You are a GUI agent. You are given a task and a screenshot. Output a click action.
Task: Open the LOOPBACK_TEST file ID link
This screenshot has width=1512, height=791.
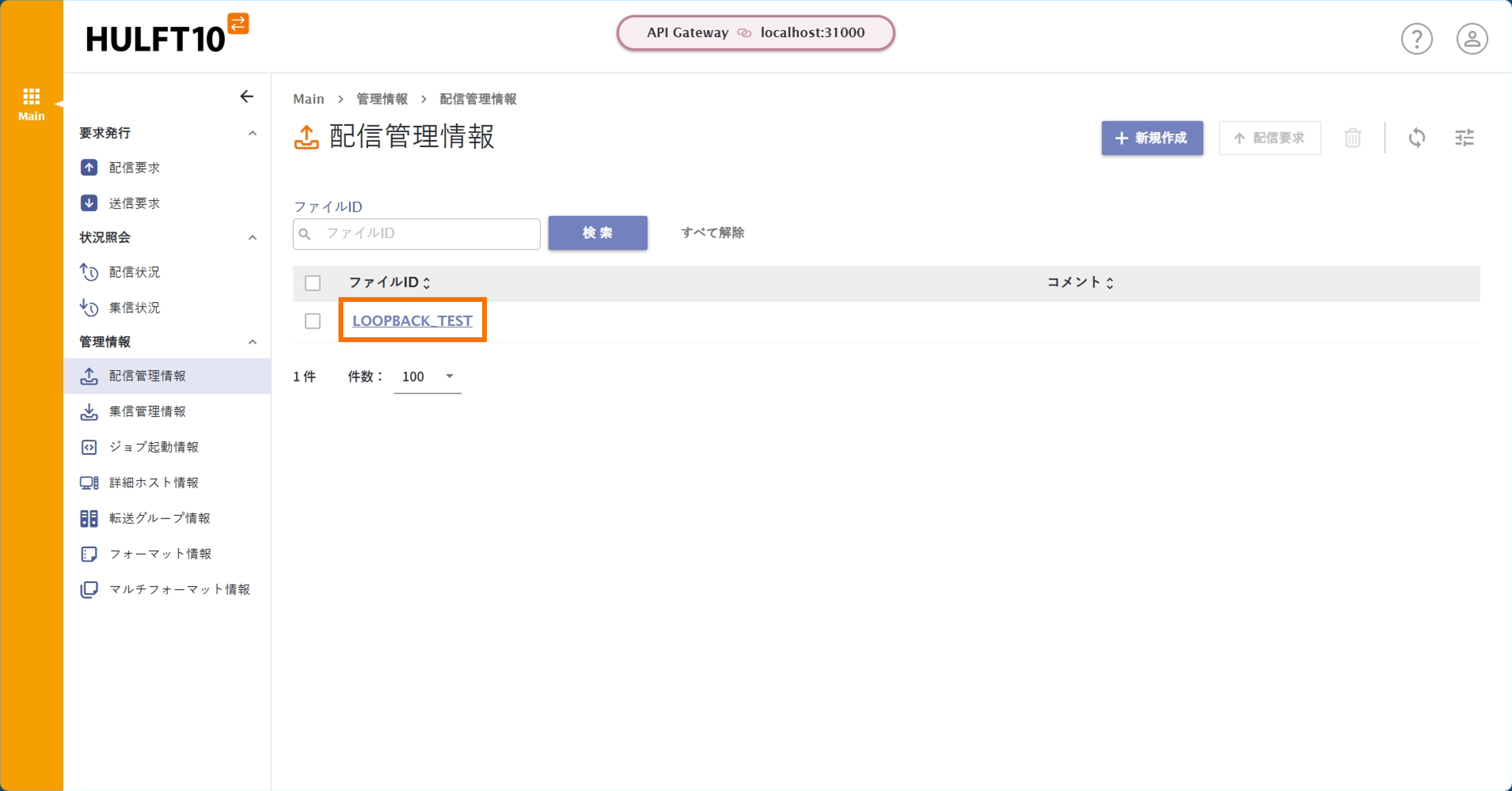412,321
